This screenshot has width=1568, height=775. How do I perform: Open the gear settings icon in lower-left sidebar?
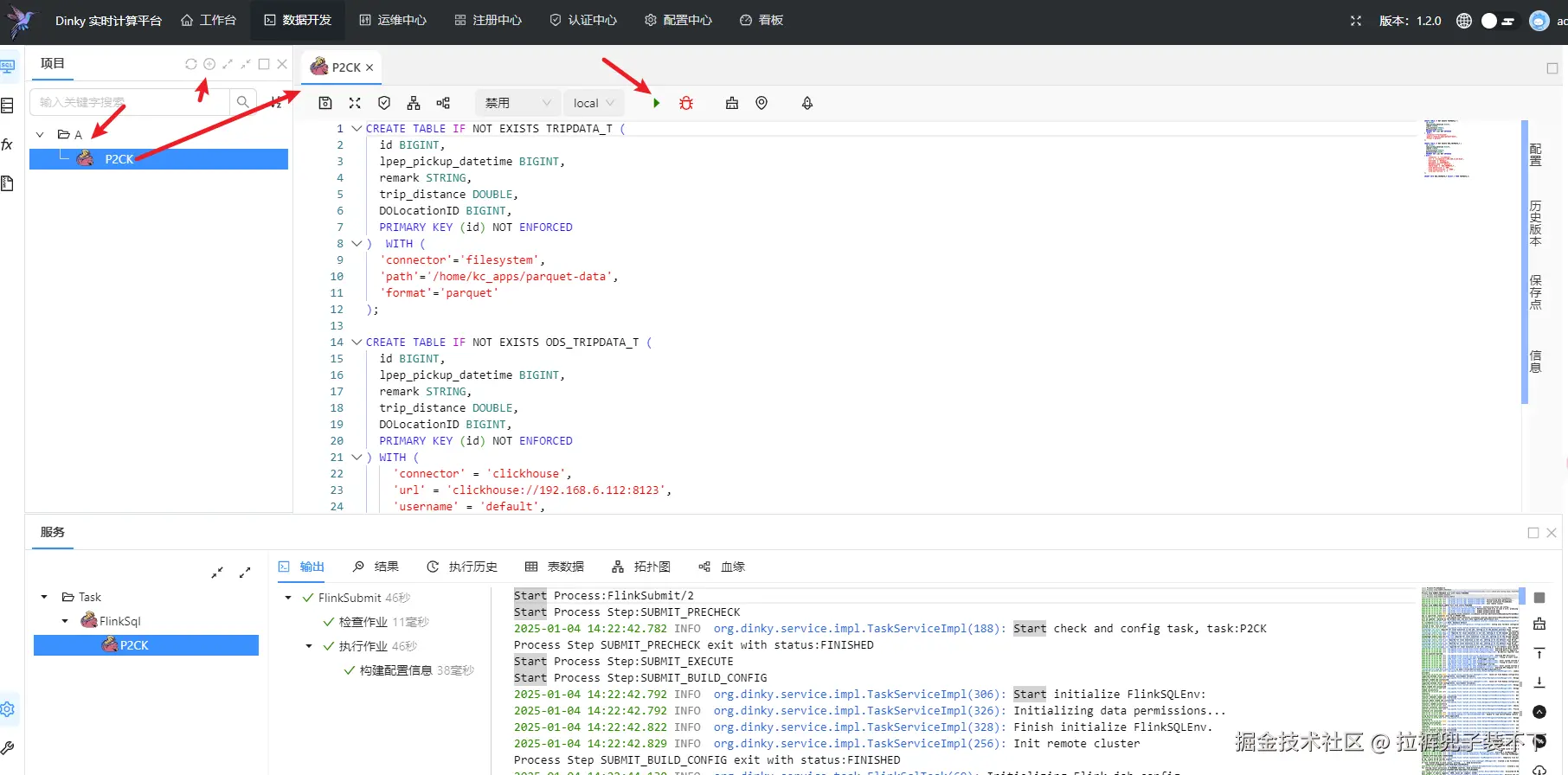[8, 709]
